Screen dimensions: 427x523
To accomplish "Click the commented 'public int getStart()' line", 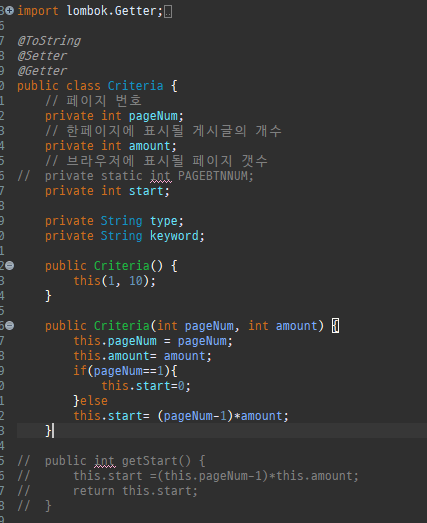I will tap(111, 461).
